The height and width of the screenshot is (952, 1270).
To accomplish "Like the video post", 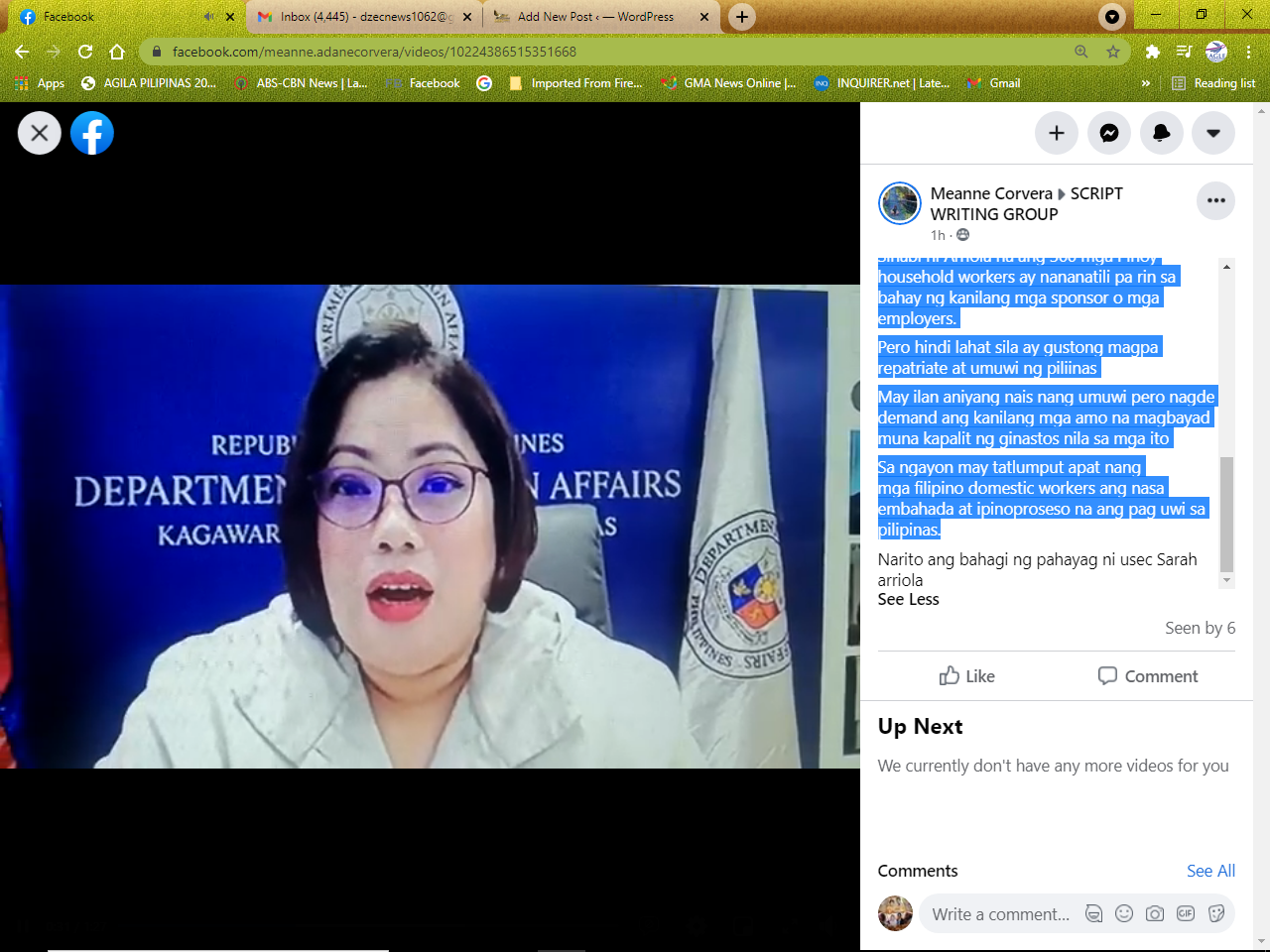I will pos(966,676).
